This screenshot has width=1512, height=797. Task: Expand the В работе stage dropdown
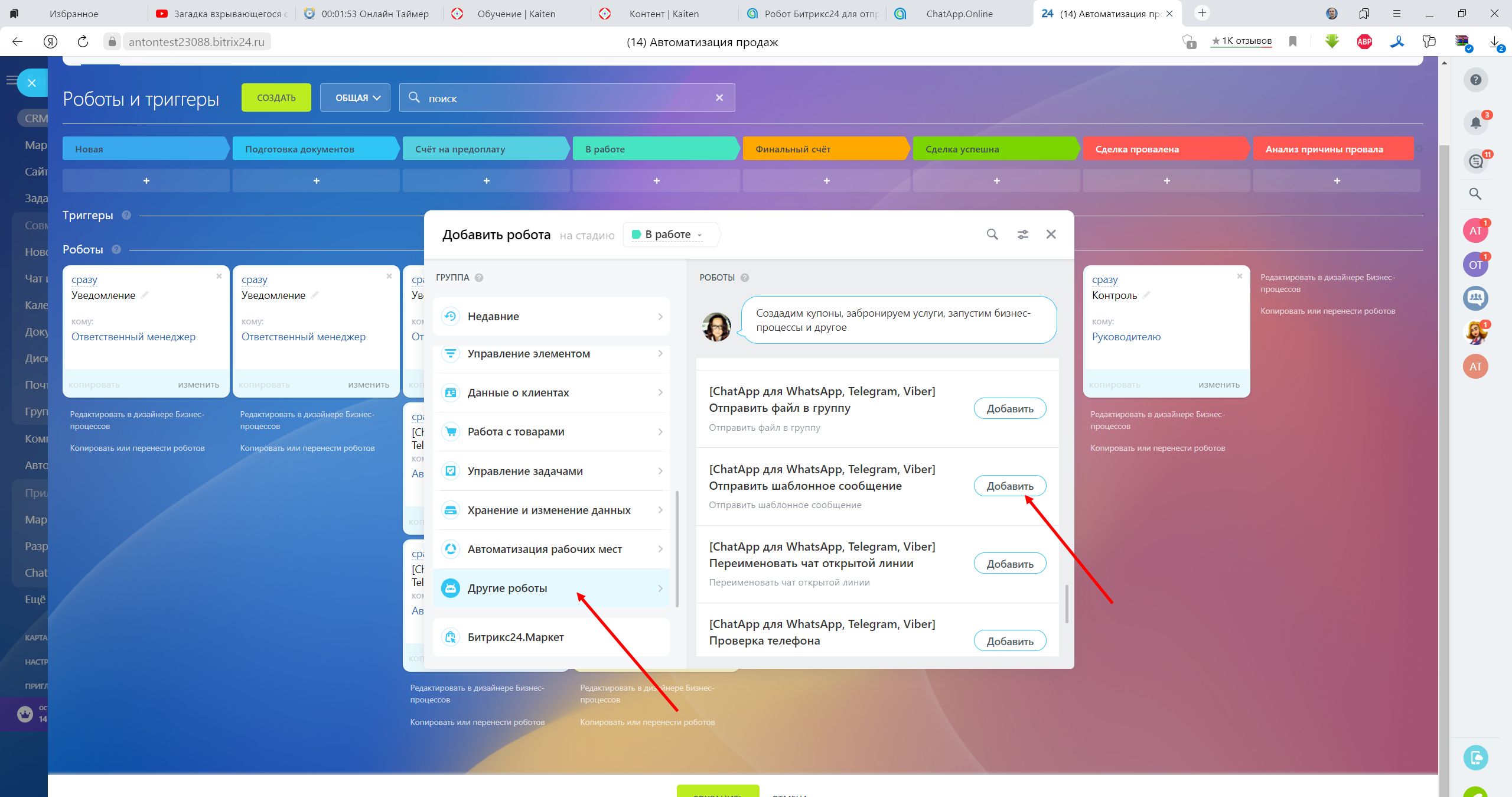click(671, 235)
